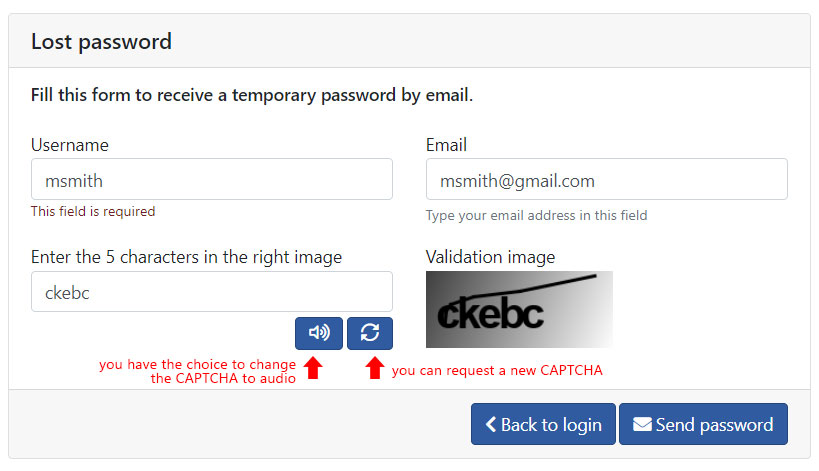Click the red arrow under the audio button
Screen dimensions: 819x471
tap(313, 368)
